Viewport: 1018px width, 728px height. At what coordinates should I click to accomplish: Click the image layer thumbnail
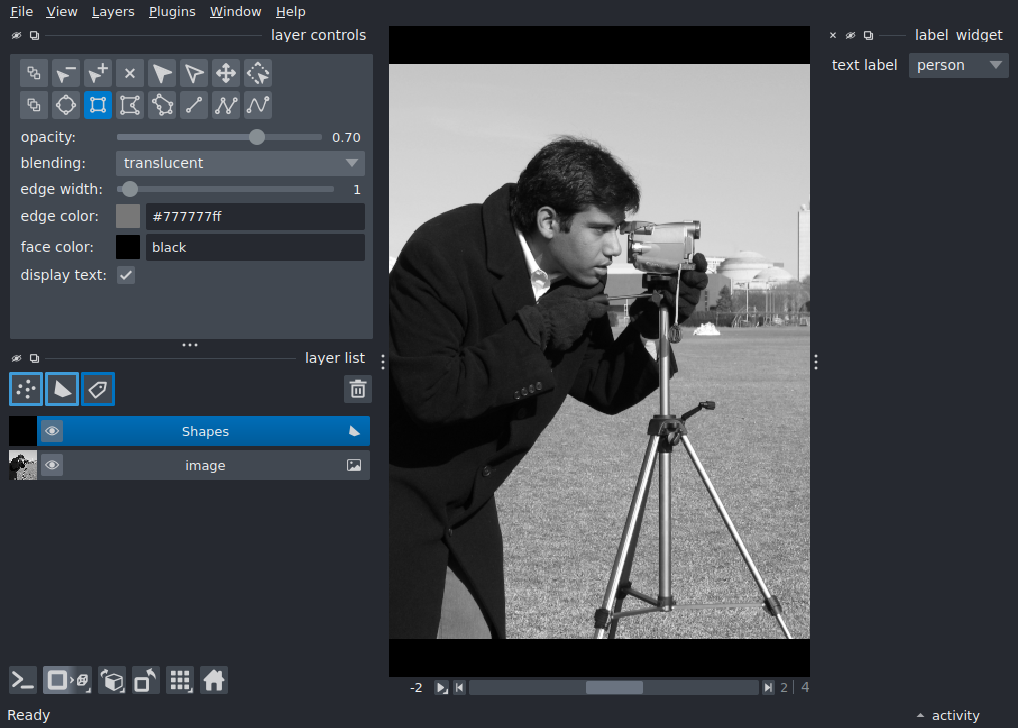(x=23, y=465)
